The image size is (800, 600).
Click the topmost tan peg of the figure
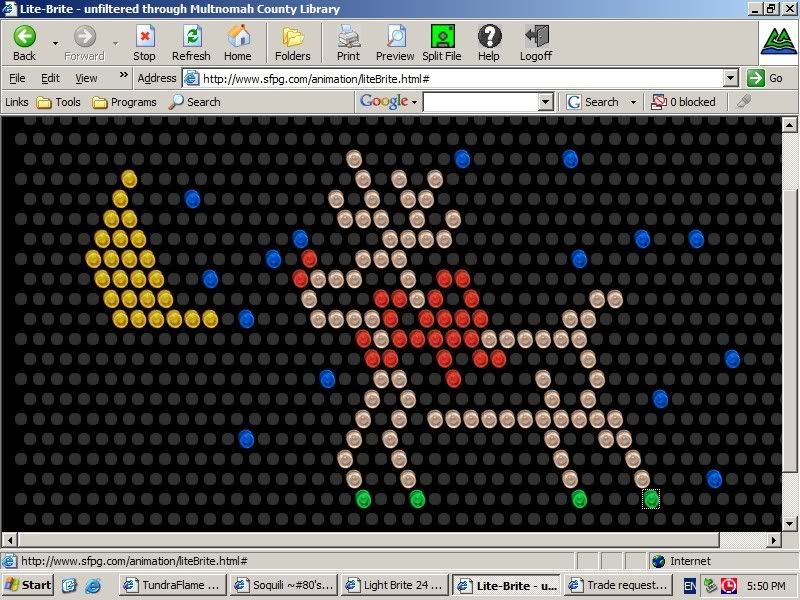pos(354,159)
